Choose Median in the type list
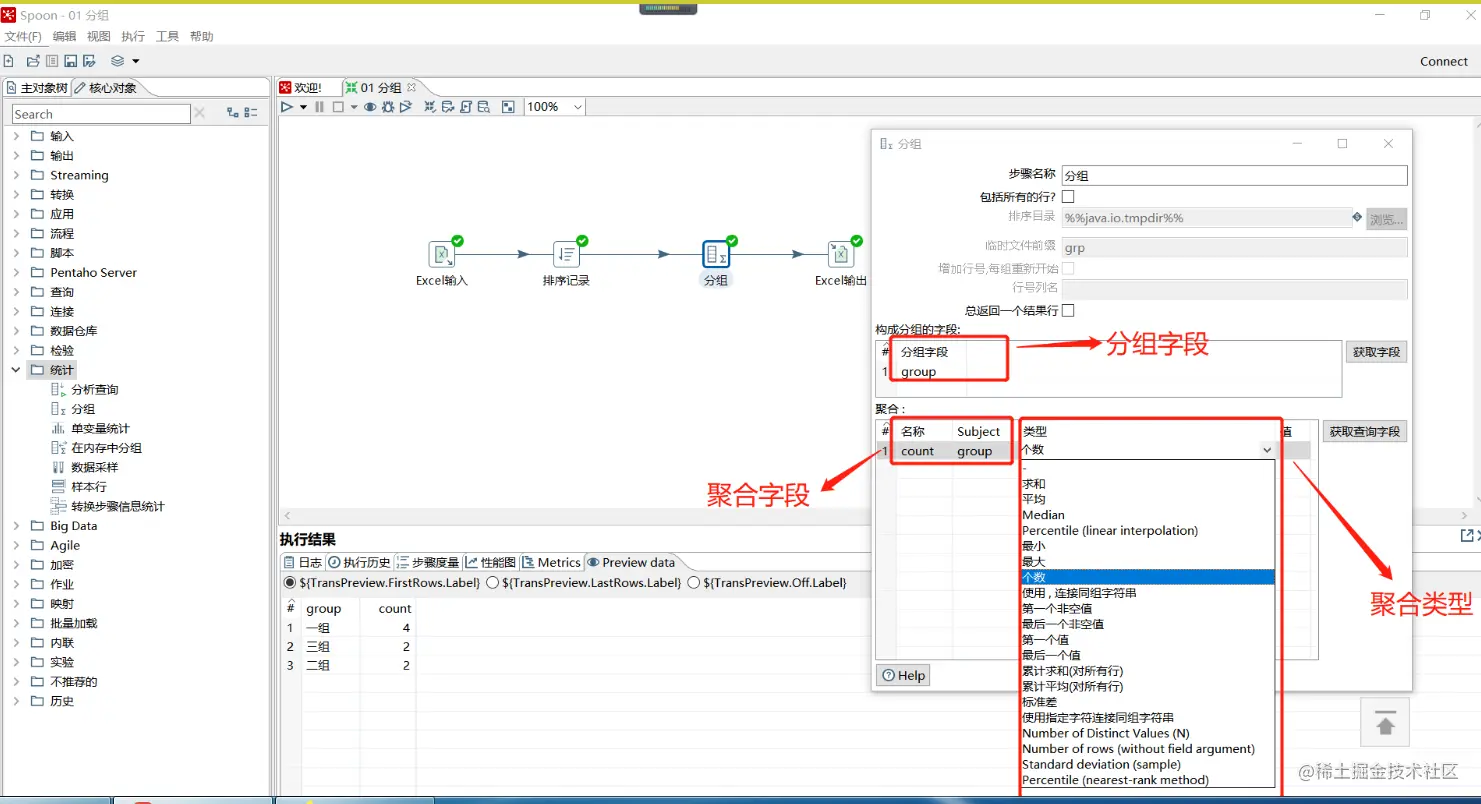1481x804 pixels. [x=1043, y=515]
